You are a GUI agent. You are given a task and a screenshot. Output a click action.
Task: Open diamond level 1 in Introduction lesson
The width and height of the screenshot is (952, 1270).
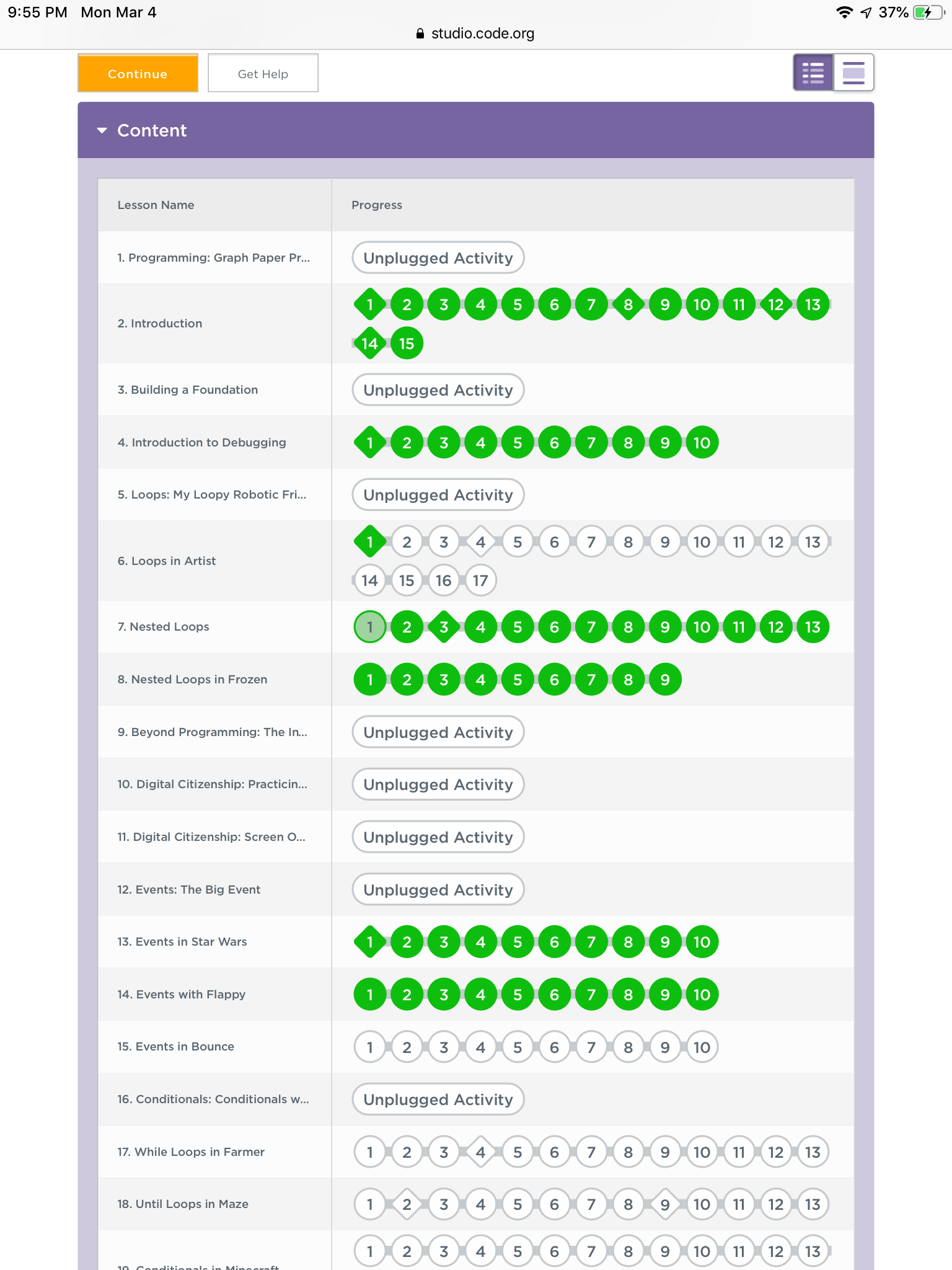coord(370,304)
